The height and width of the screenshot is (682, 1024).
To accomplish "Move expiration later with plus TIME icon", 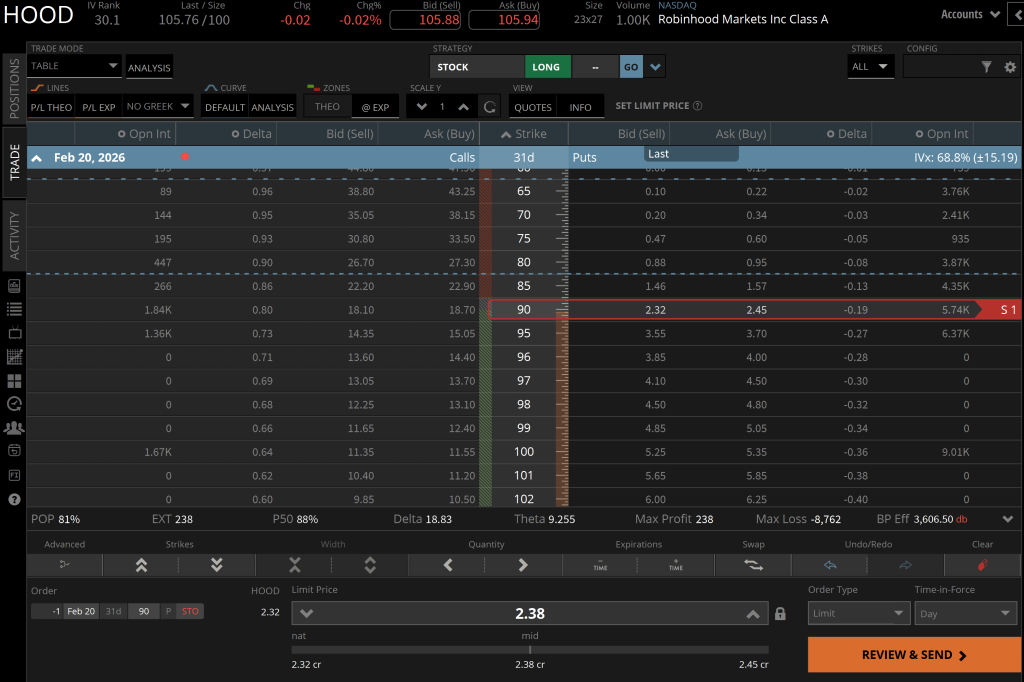I will pyautogui.click(x=676, y=565).
